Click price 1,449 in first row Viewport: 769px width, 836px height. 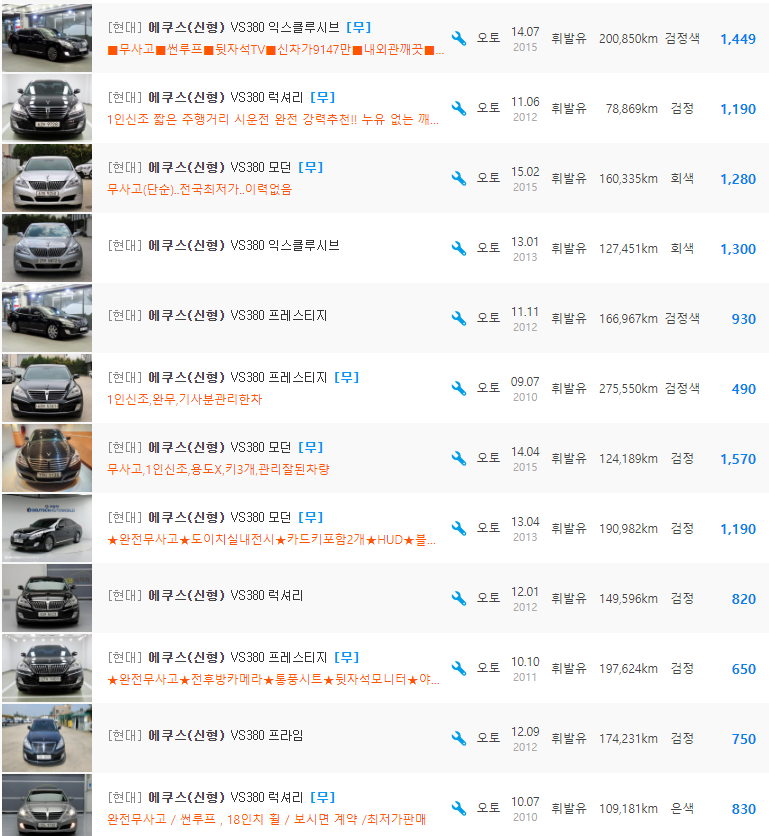(738, 39)
